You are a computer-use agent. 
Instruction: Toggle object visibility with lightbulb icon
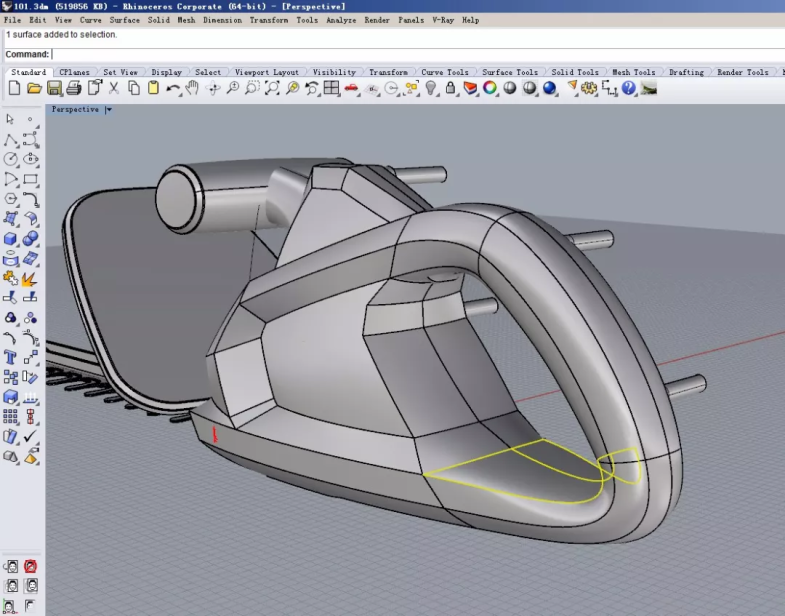coord(431,88)
